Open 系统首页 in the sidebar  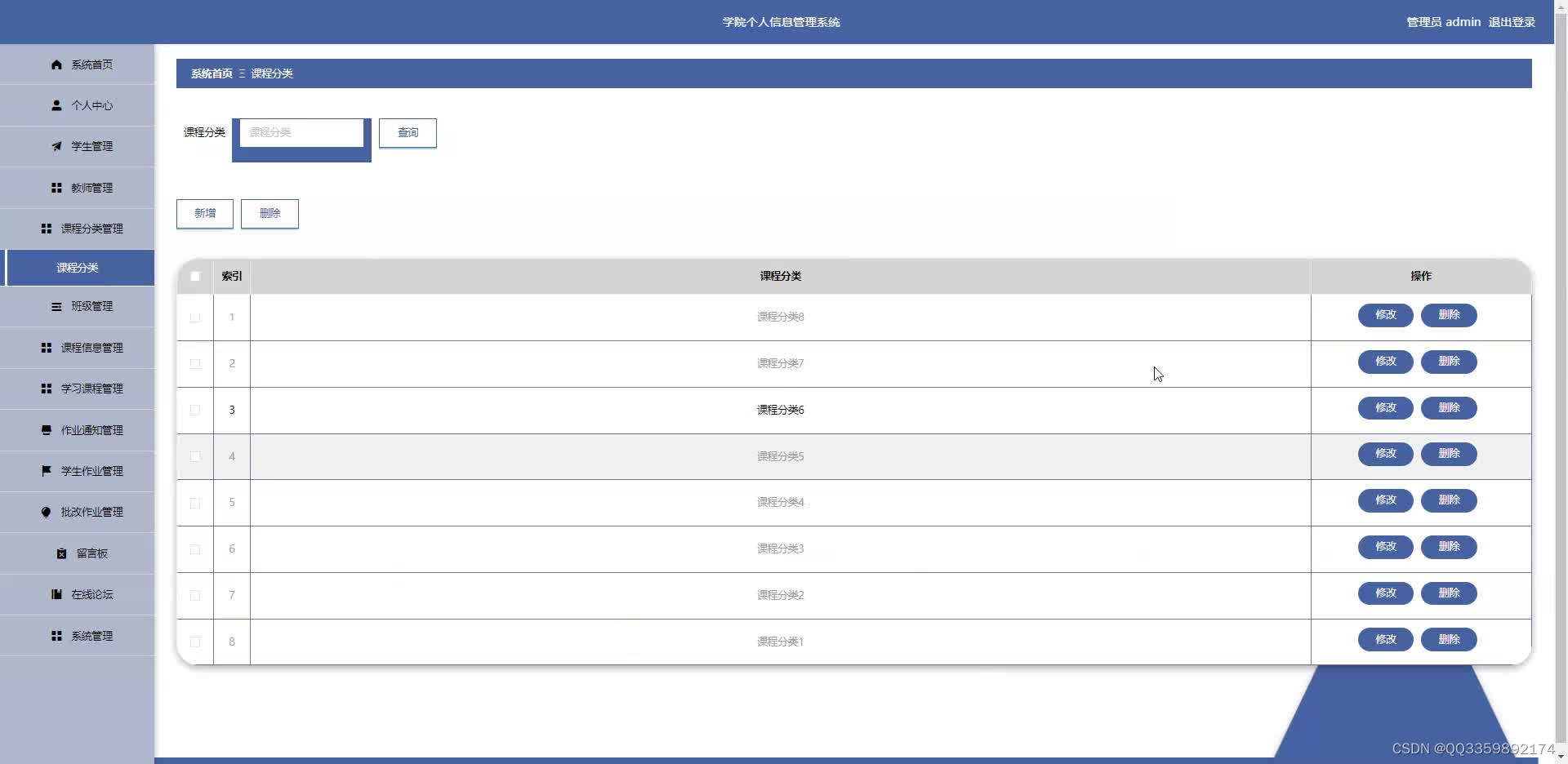(x=78, y=64)
